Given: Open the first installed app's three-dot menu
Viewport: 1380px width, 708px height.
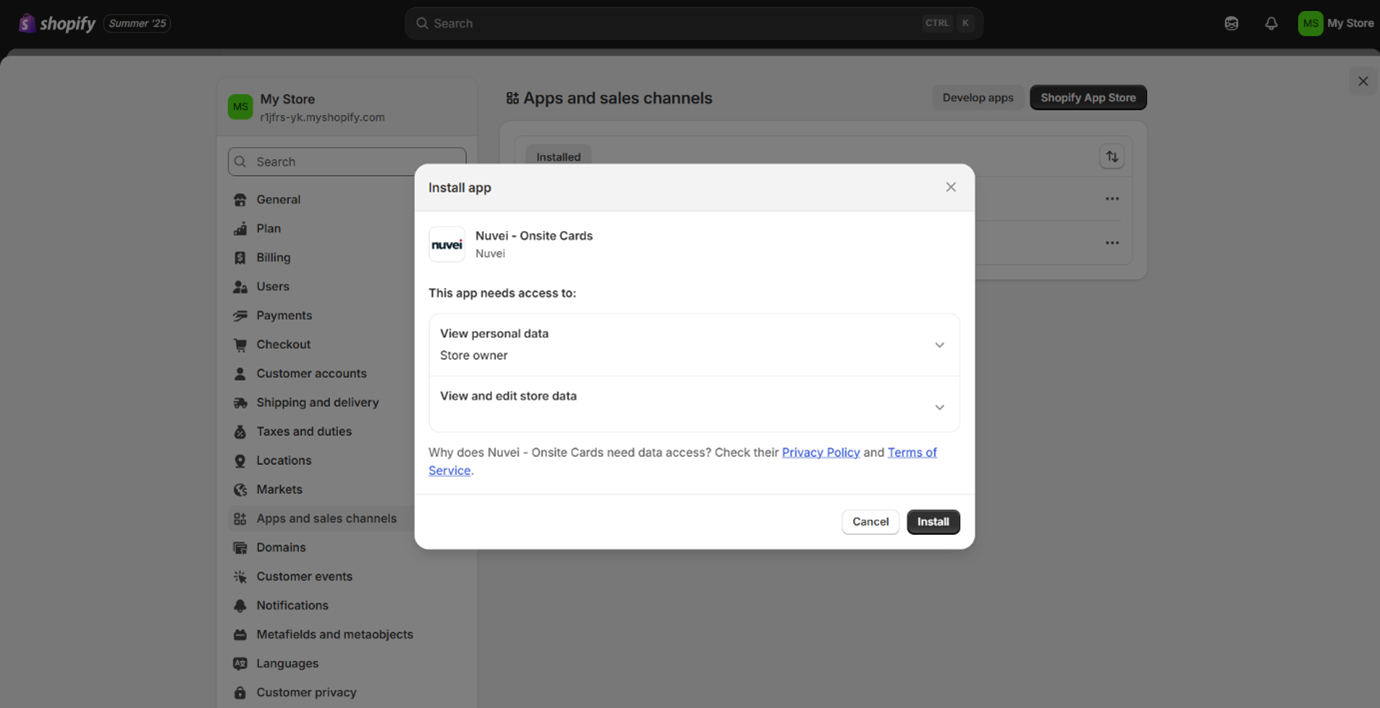Looking at the screenshot, I should [x=1112, y=199].
